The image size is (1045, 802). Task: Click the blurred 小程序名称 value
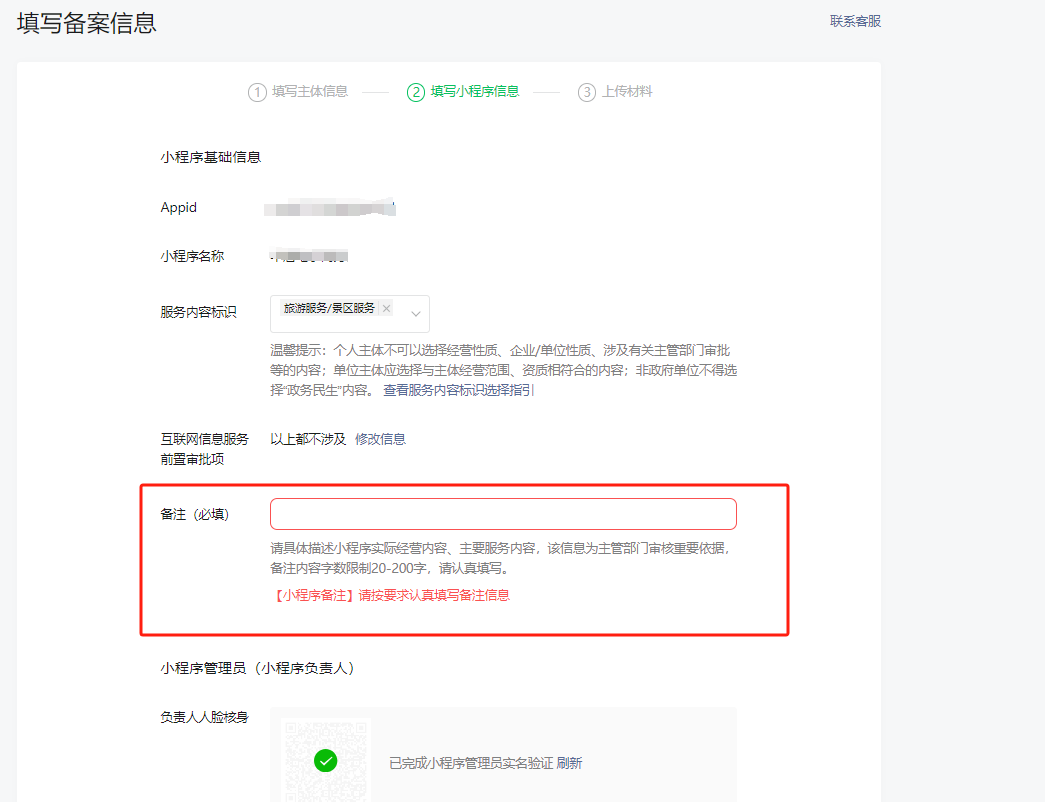pos(310,257)
